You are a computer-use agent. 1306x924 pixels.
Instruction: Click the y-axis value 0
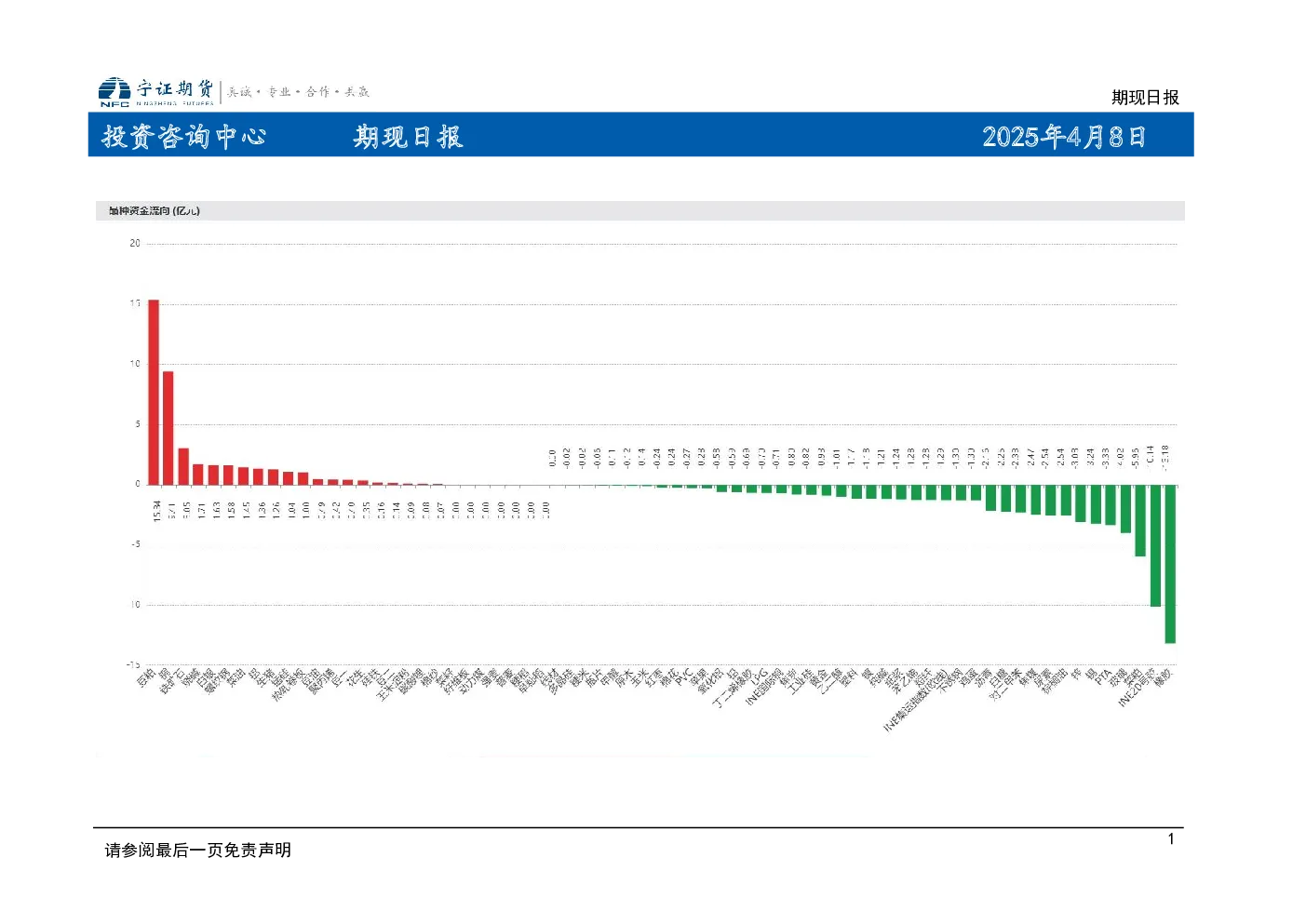(x=138, y=484)
